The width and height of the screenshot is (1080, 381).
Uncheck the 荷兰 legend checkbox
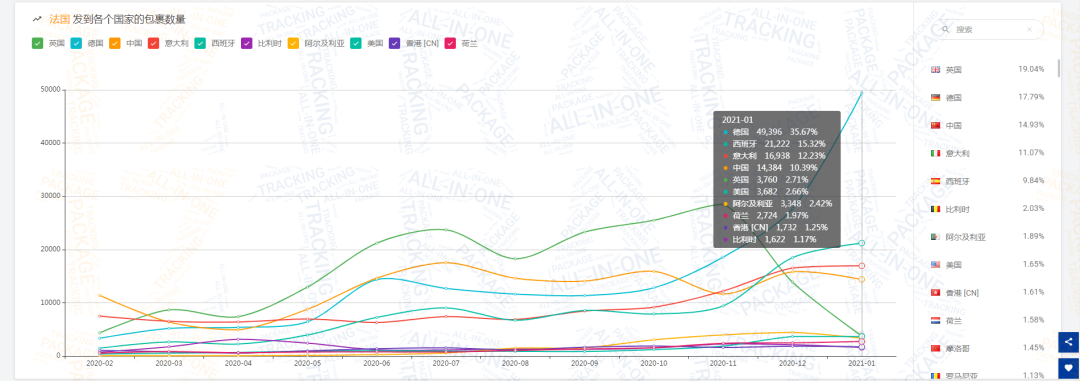click(x=450, y=43)
